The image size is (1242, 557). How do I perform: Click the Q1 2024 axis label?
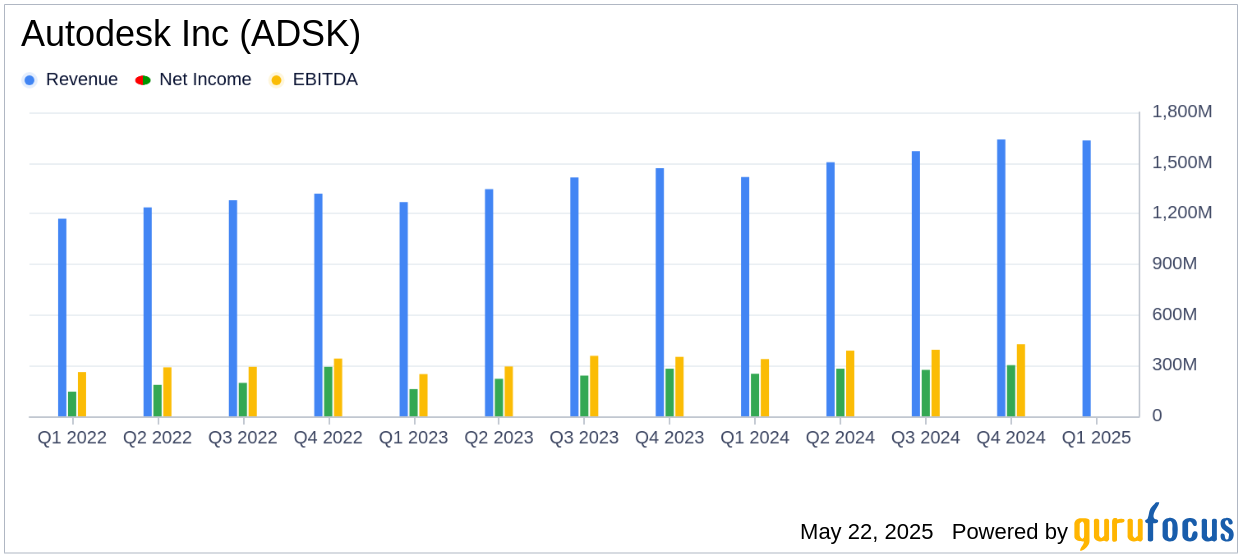(x=755, y=438)
